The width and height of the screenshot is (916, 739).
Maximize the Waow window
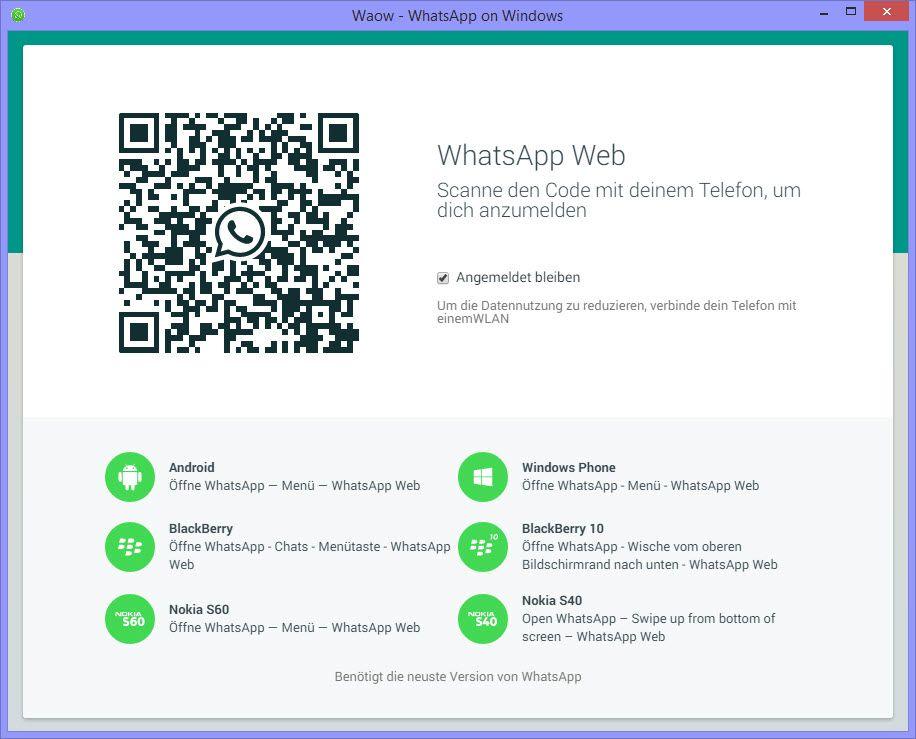[x=851, y=12]
